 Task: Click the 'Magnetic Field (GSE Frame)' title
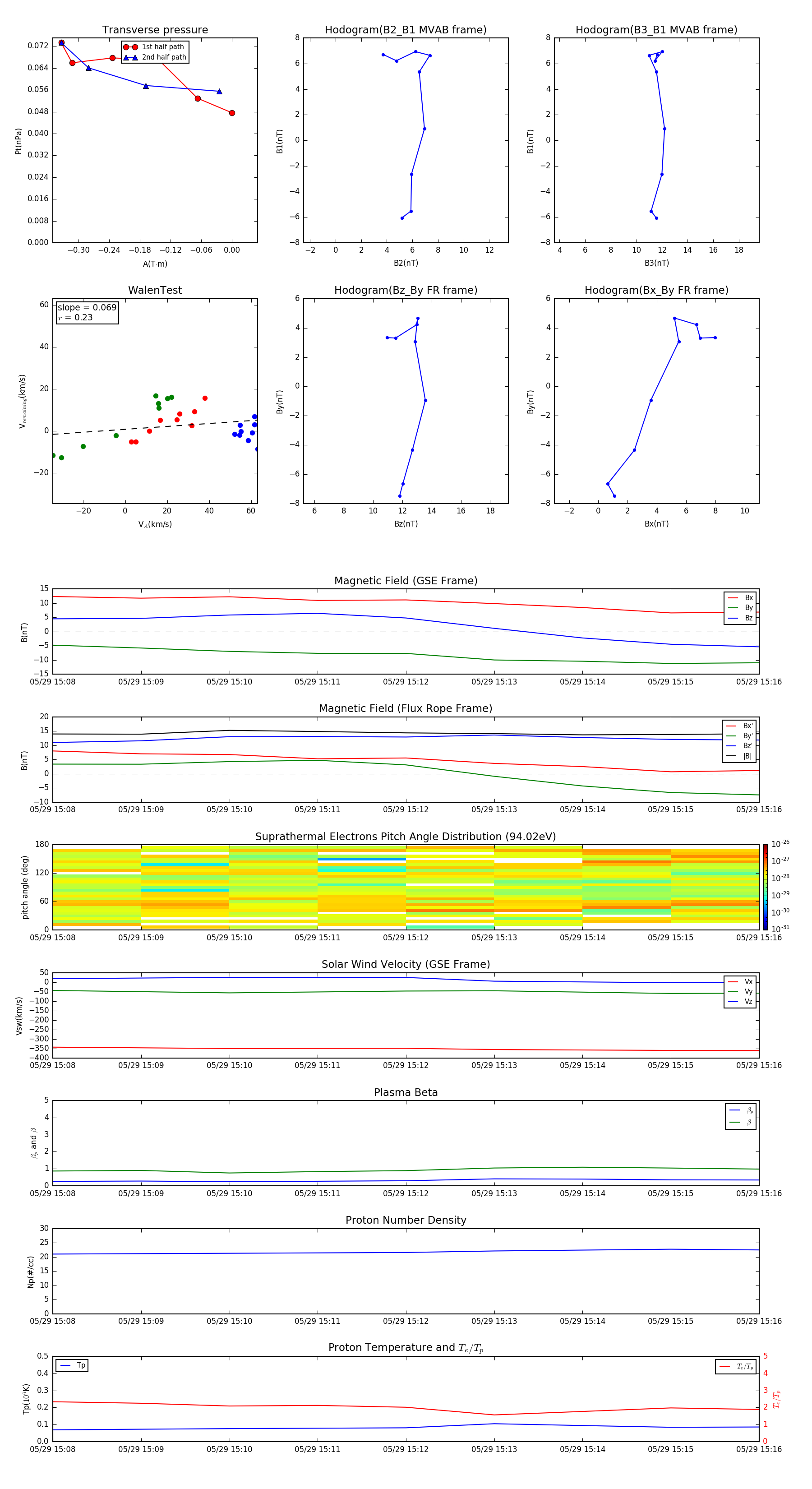click(x=406, y=581)
